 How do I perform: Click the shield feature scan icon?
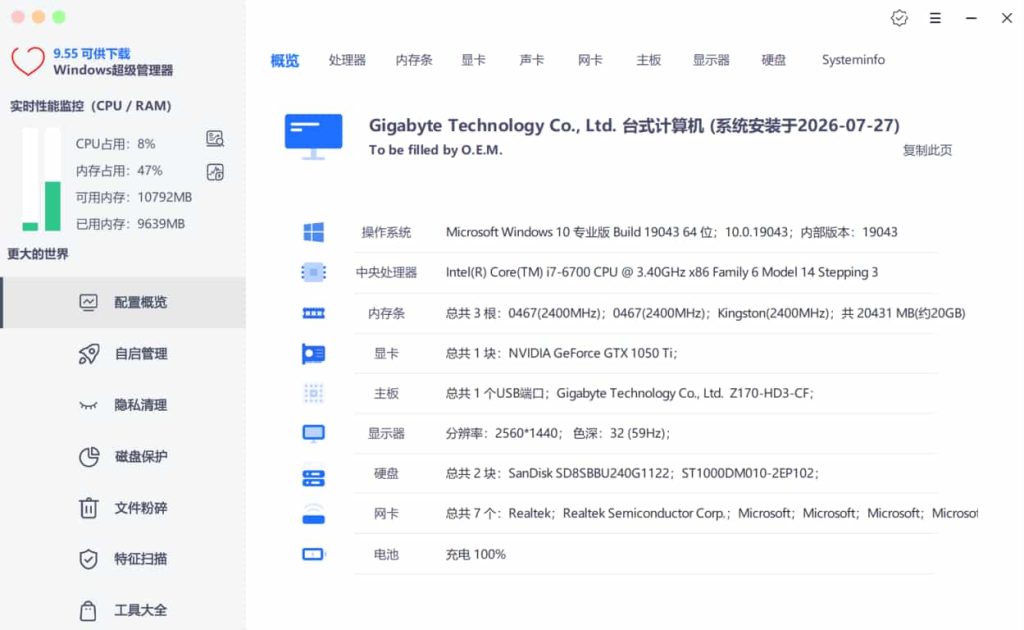click(88, 559)
